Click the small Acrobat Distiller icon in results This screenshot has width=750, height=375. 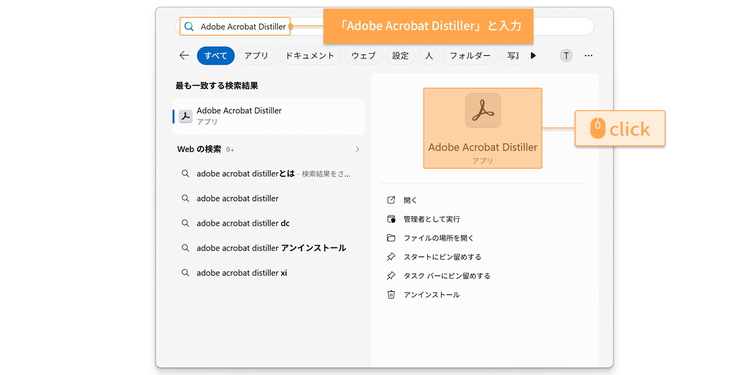(x=186, y=116)
